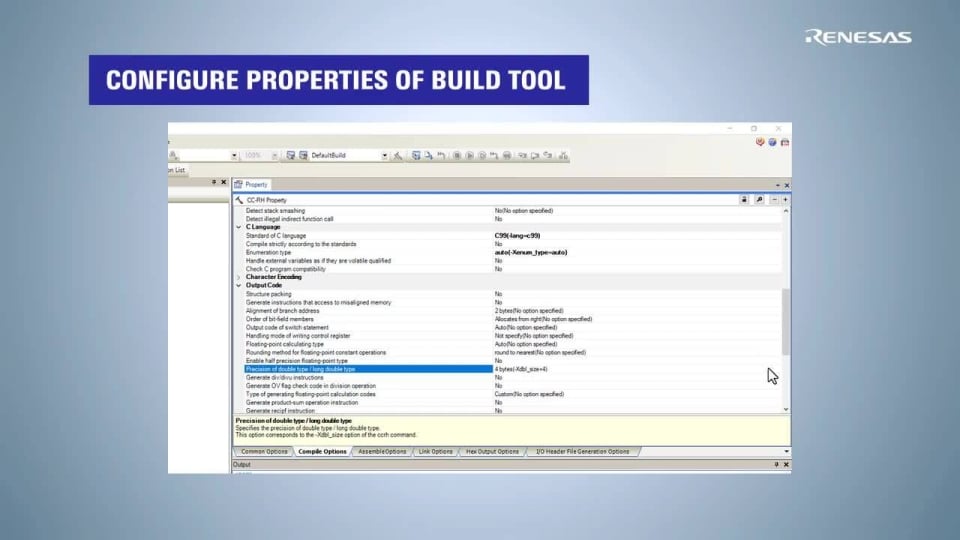Select the Structure packing property row

269,294
